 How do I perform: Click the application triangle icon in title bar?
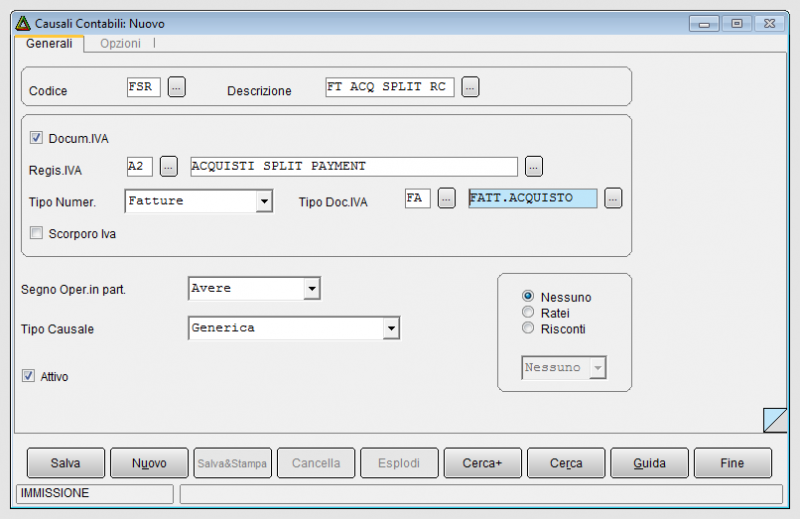click(23, 23)
